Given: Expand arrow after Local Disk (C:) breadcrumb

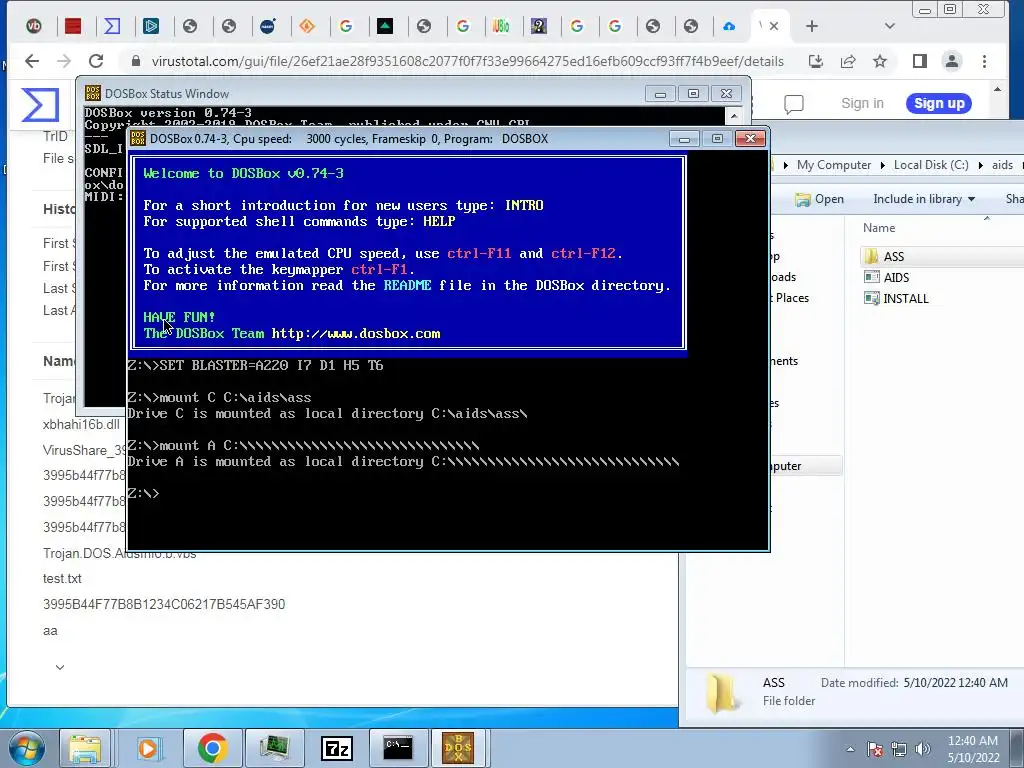Looking at the screenshot, I should [x=980, y=165].
